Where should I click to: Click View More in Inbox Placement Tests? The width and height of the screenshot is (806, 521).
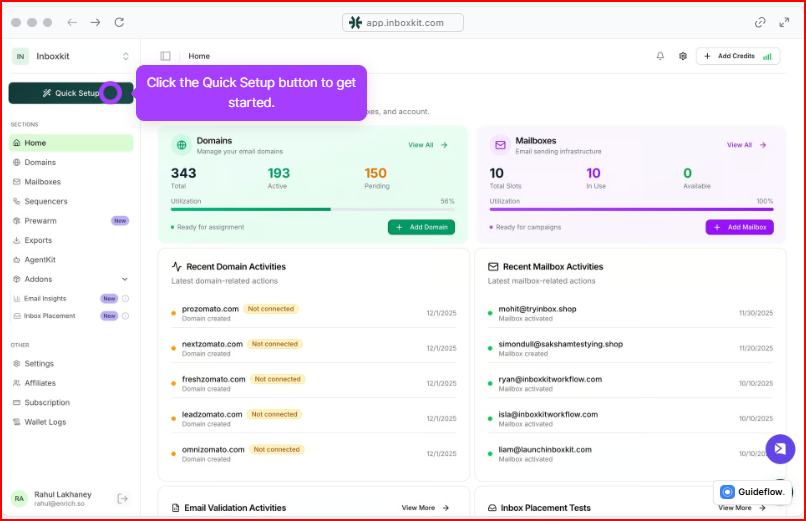[742, 508]
